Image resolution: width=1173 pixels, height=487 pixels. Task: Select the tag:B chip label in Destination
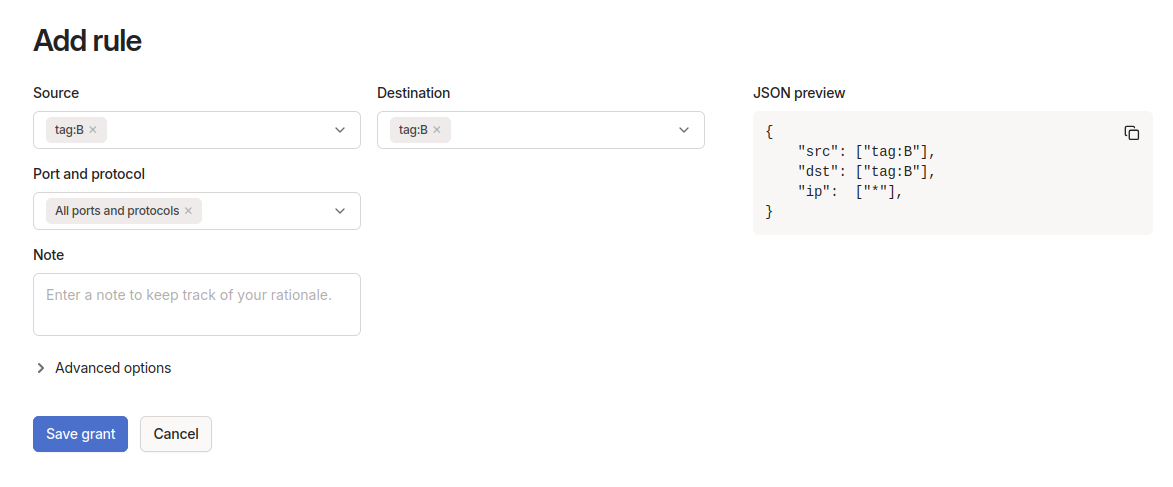click(x=413, y=130)
